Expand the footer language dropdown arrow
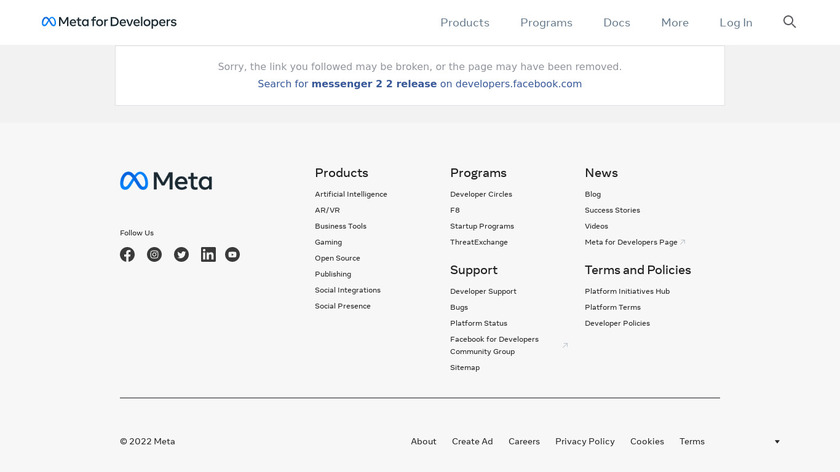 [777, 442]
